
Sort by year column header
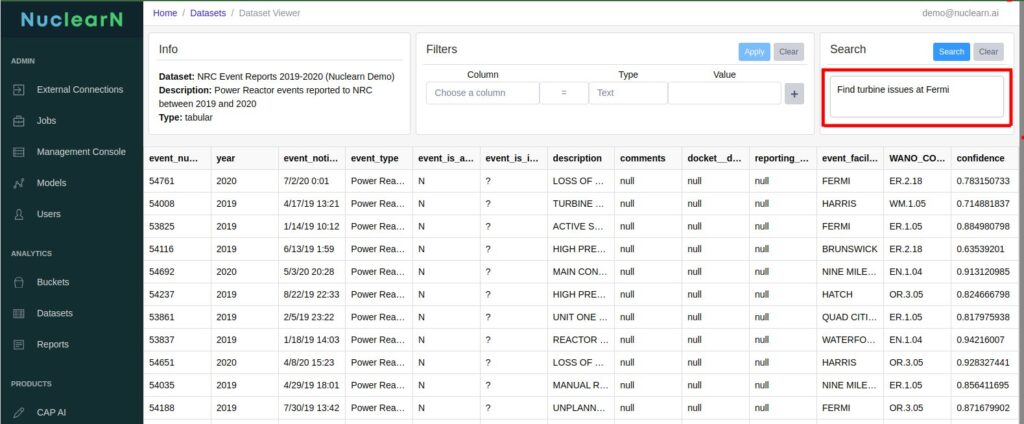(244, 158)
